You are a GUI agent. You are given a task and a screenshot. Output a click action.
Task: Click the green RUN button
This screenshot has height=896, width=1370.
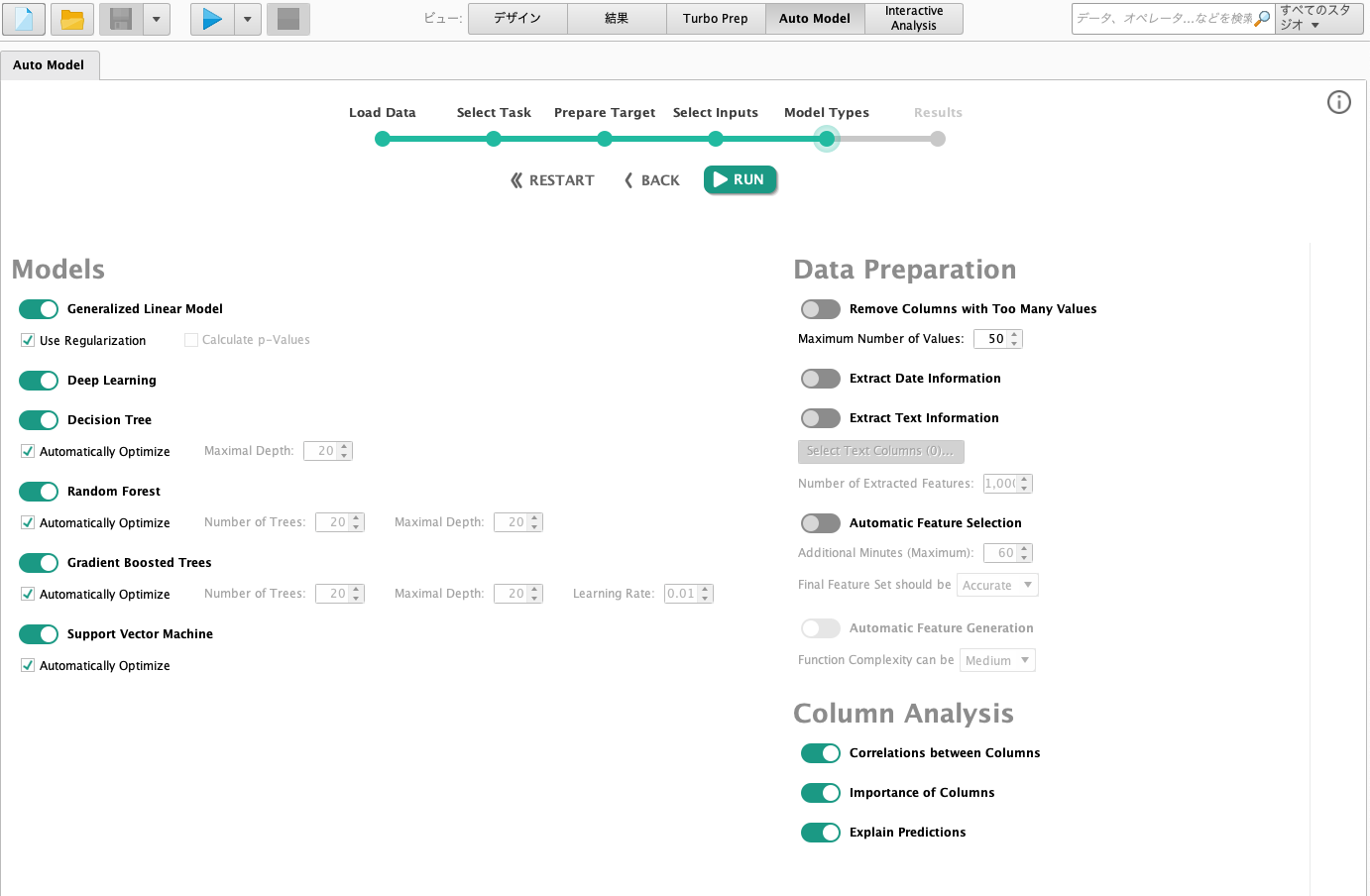pyautogui.click(x=740, y=179)
